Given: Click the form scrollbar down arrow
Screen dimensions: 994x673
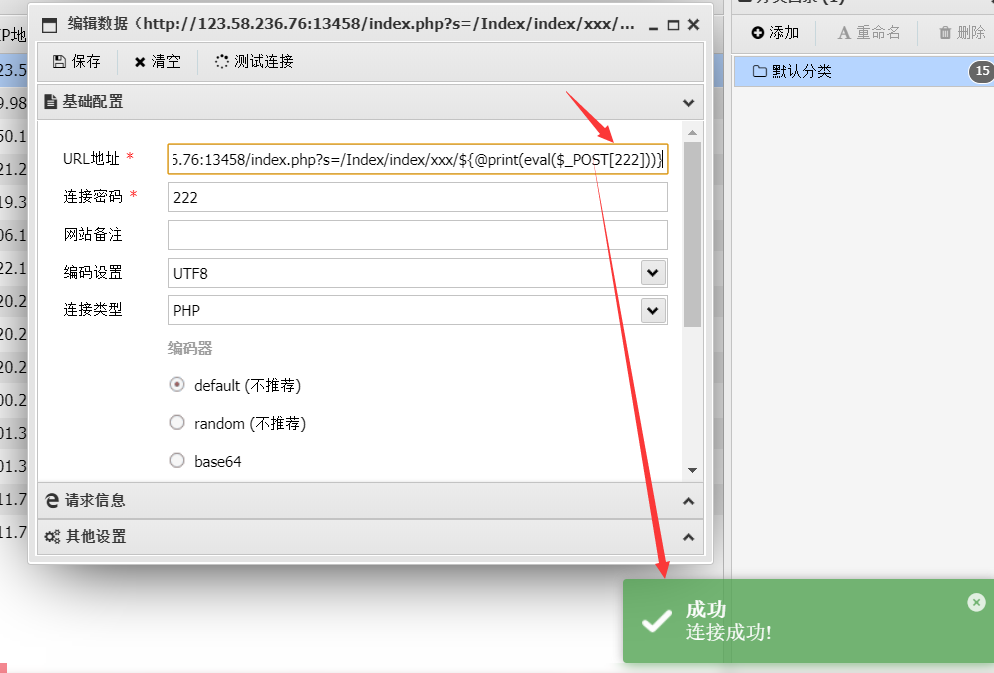Looking at the screenshot, I should pyautogui.click(x=692, y=470).
